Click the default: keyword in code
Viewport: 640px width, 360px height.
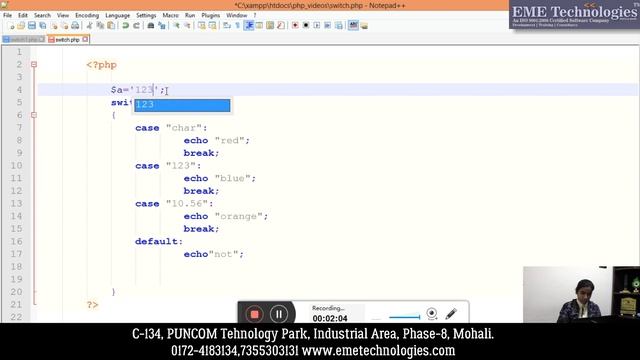pos(159,242)
